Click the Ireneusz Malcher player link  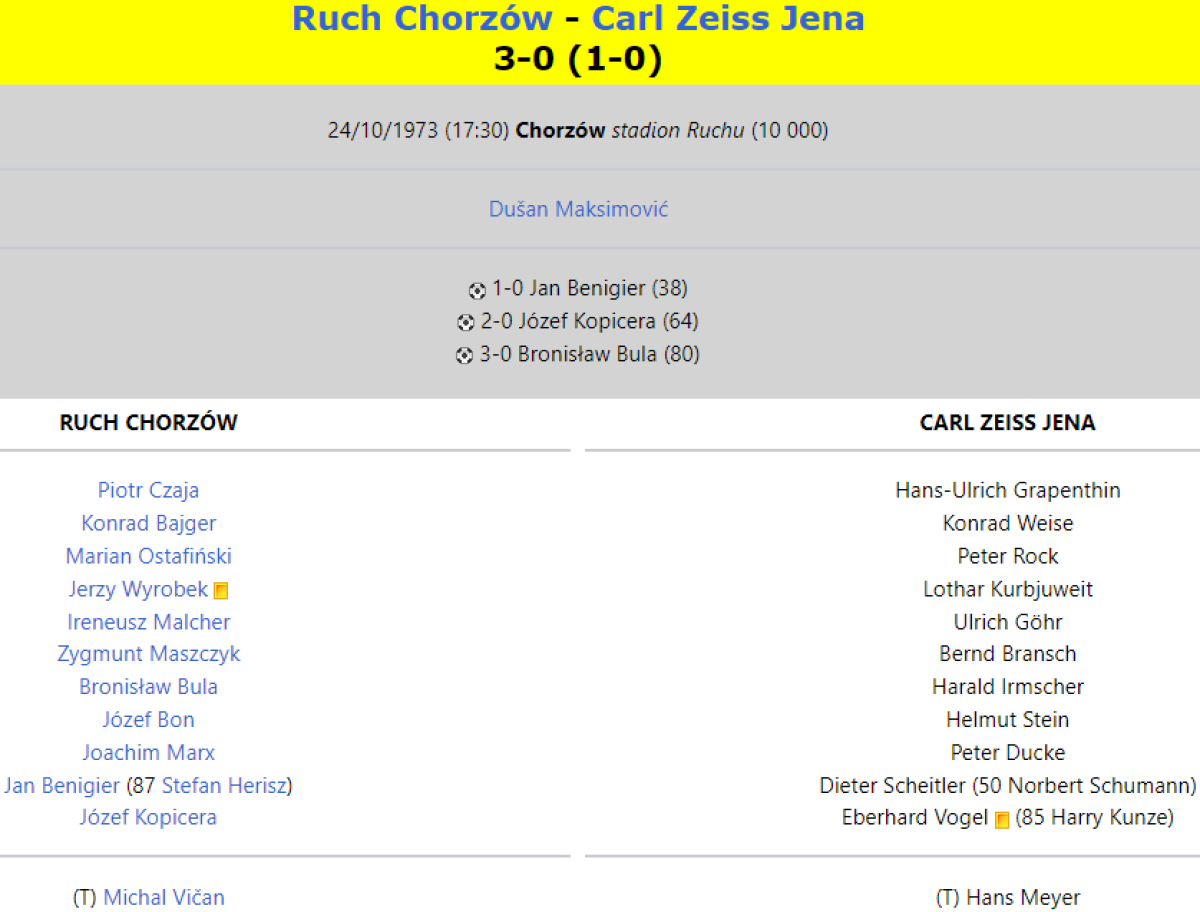(148, 622)
